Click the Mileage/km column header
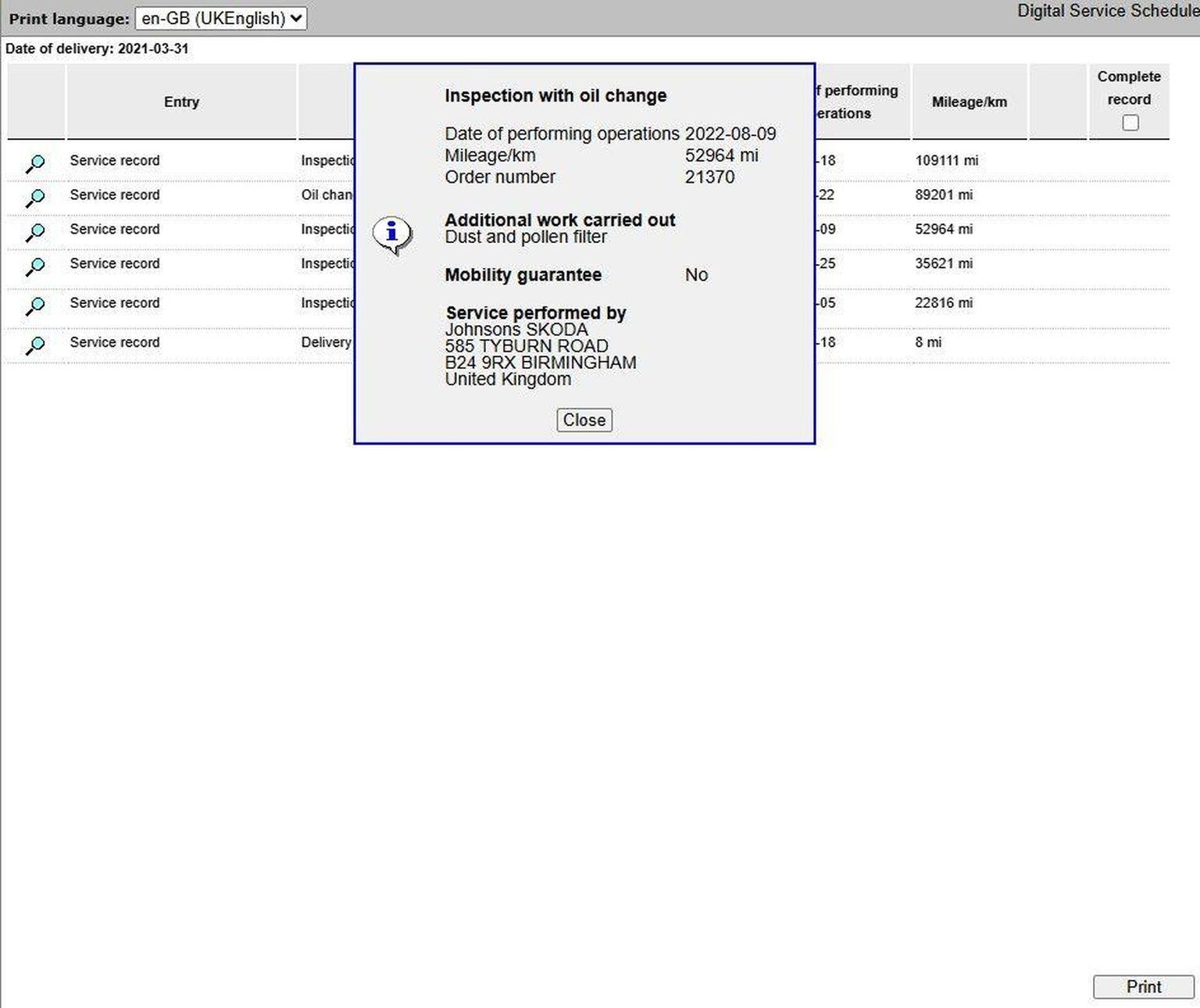 click(969, 102)
